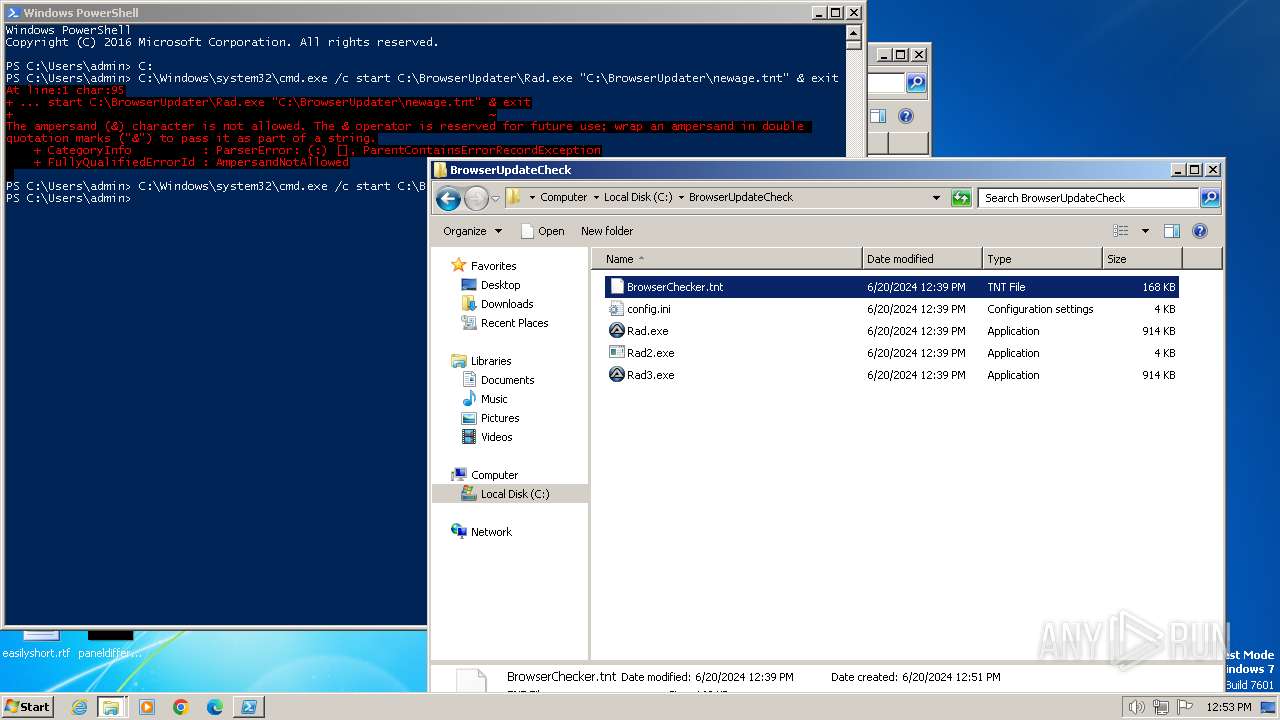Click the Open button in toolbar

coord(543,231)
